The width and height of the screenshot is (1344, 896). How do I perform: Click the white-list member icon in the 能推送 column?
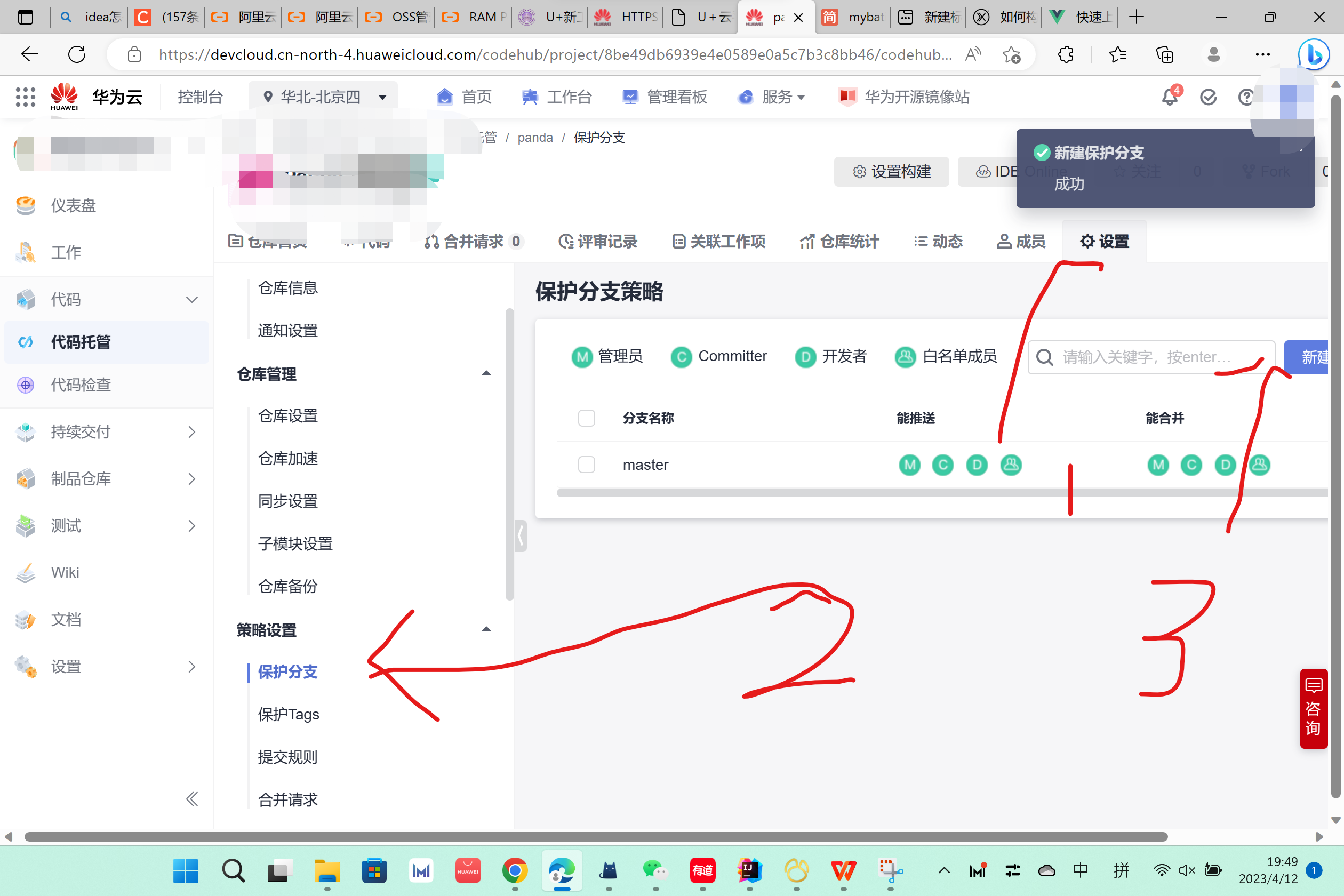[x=1010, y=465]
